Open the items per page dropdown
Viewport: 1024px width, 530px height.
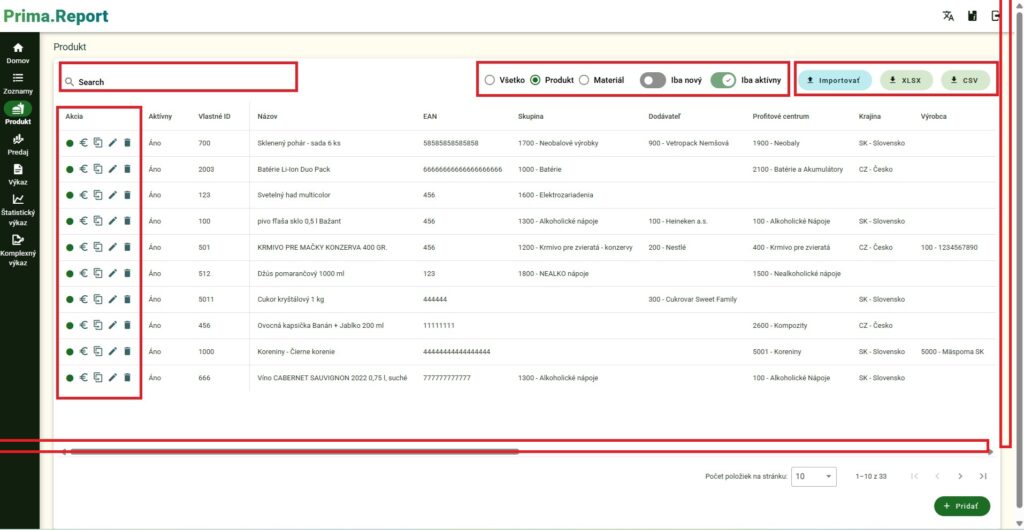(x=815, y=477)
